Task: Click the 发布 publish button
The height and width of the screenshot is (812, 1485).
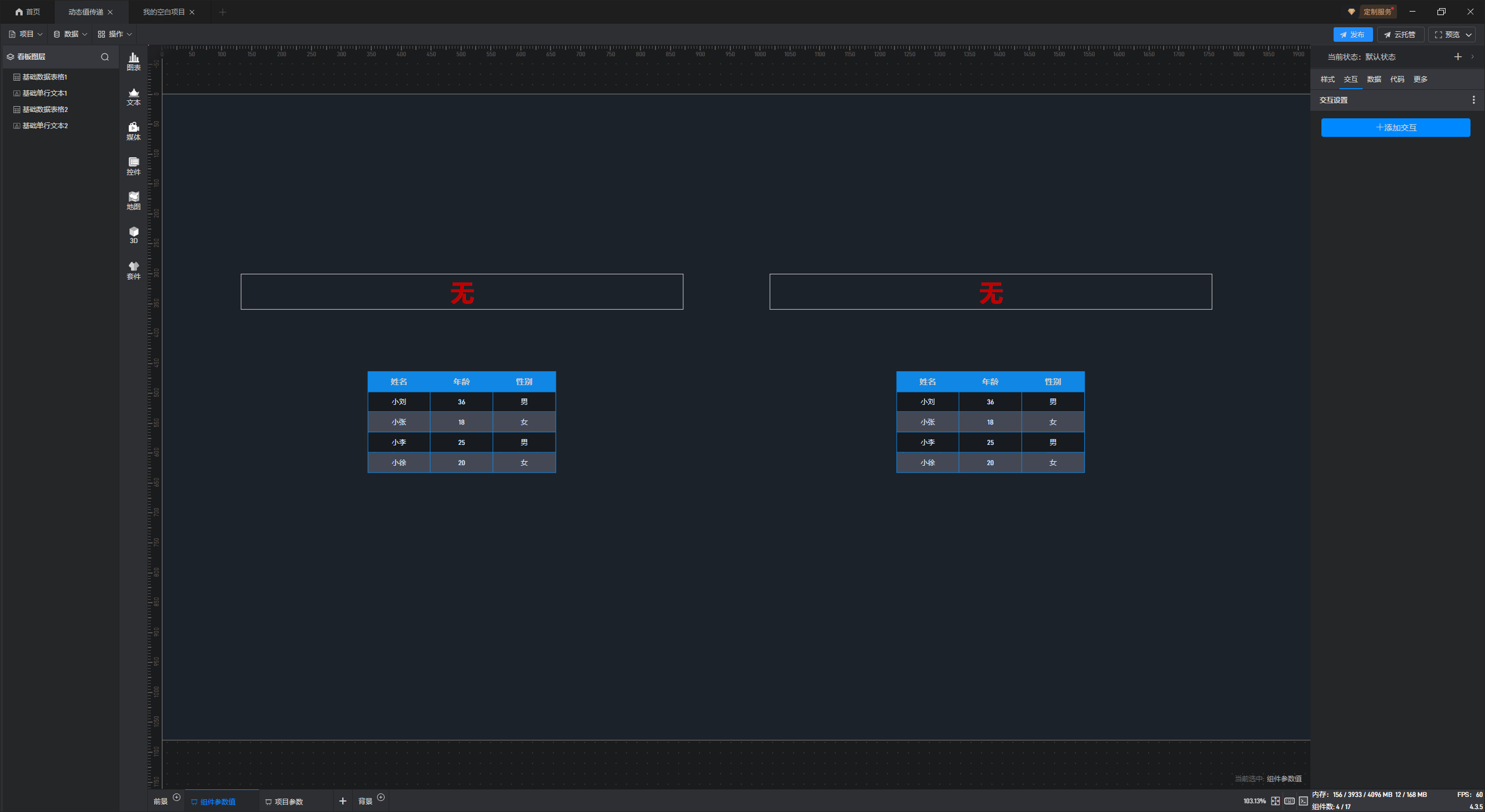Action: pyautogui.click(x=1353, y=35)
